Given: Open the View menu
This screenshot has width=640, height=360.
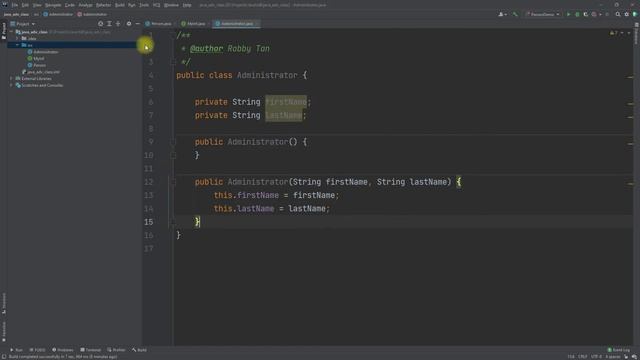Looking at the screenshot, I should coord(37,5).
